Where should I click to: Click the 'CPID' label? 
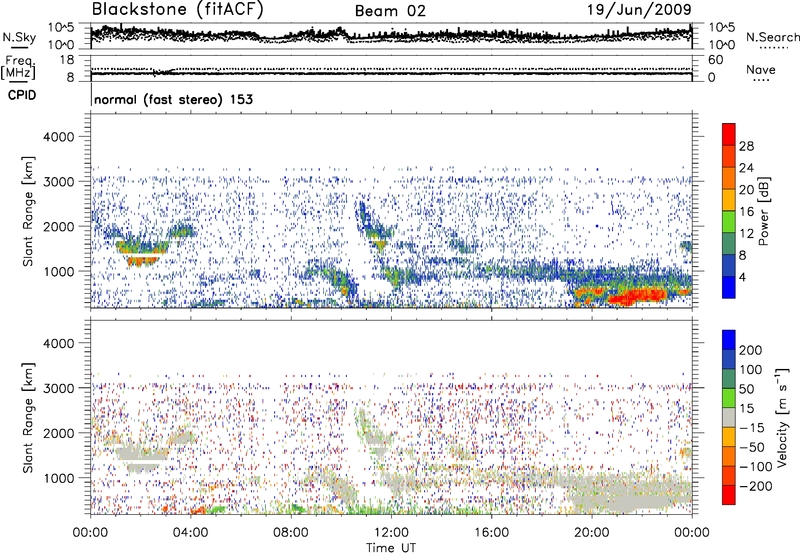[22, 95]
